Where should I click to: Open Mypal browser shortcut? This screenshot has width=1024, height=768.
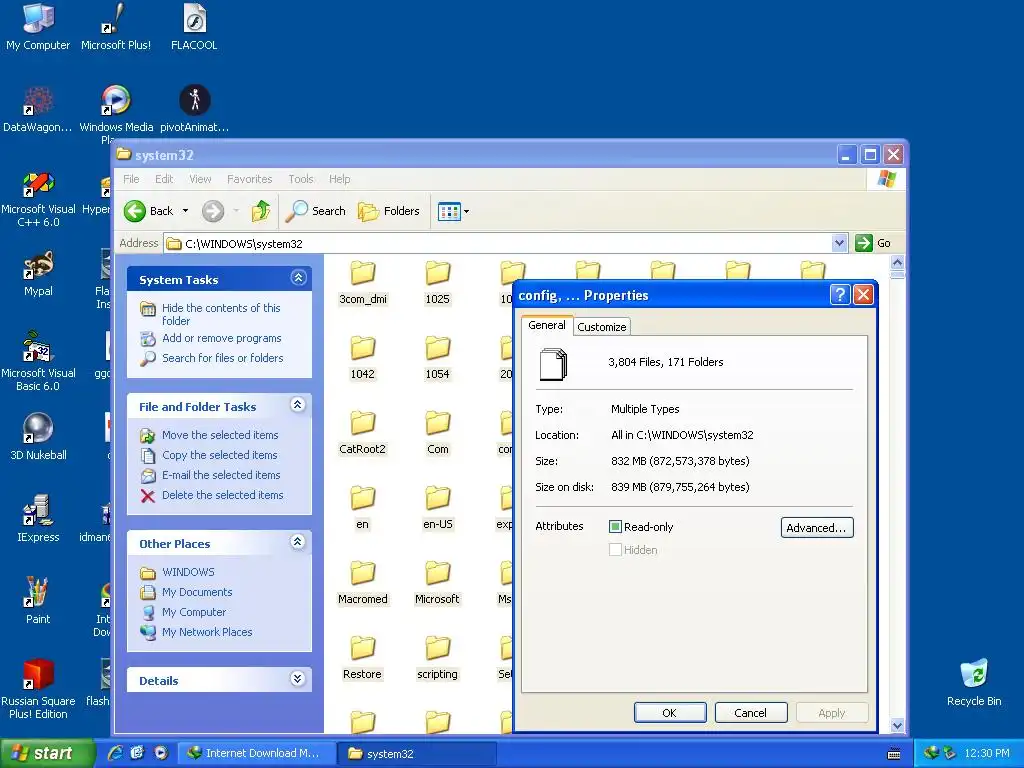click(x=38, y=274)
